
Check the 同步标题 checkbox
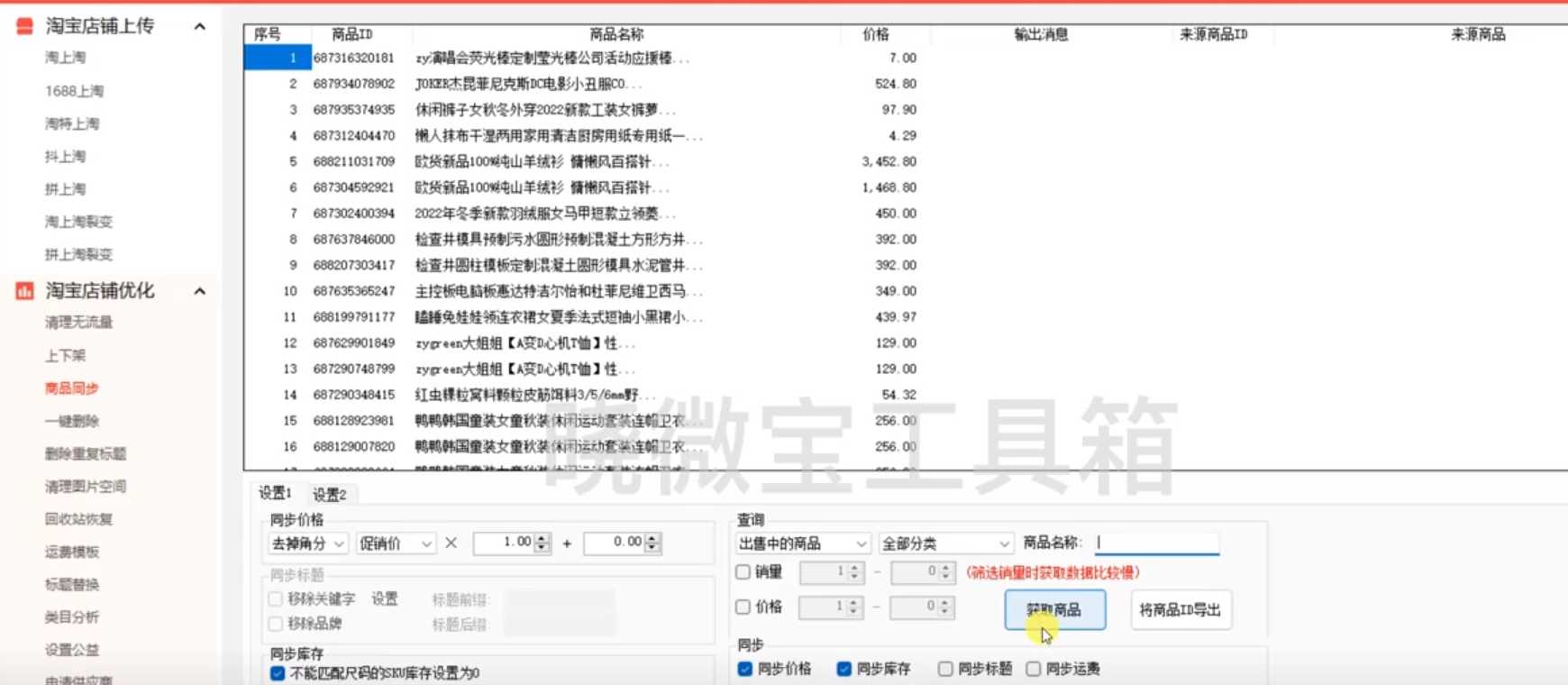[x=945, y=669]
